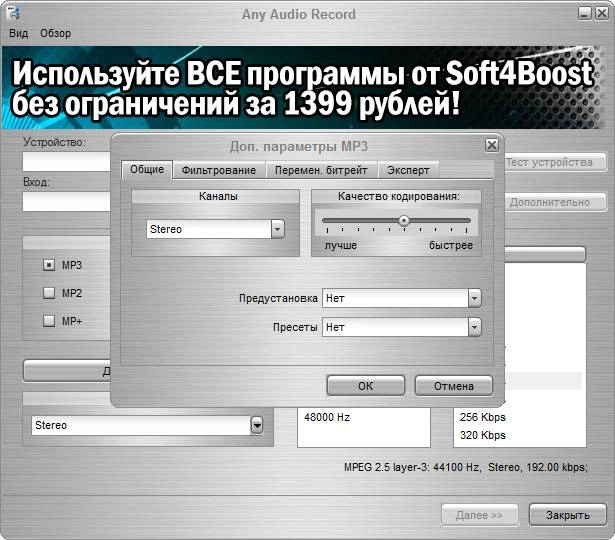Screen dimensions: 615x540
Task: Click the Any Audio Record app icon
Action: click(x=15, y=13)
